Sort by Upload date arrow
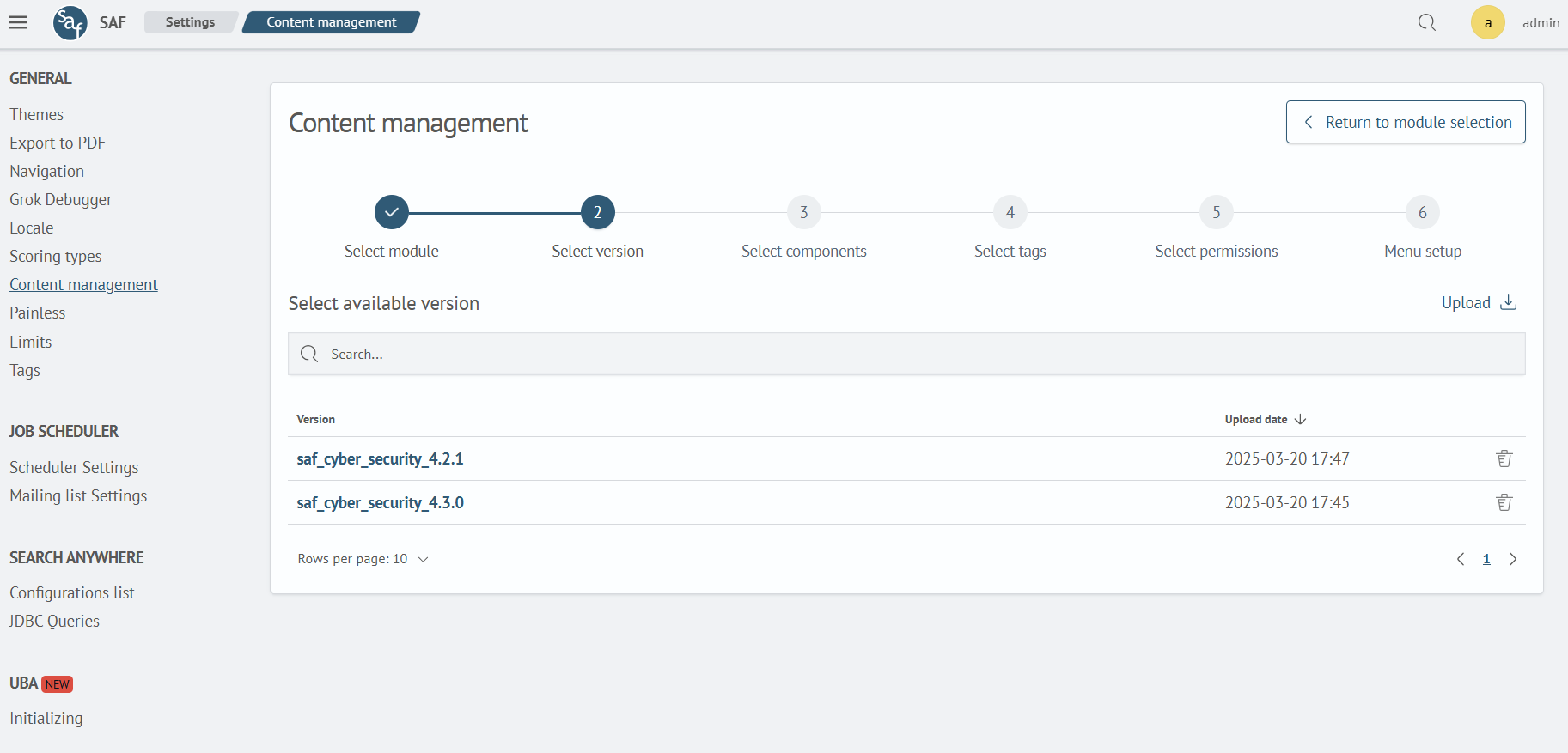This screenshot has width=1568, height=753. click(x=1300, y=419)
